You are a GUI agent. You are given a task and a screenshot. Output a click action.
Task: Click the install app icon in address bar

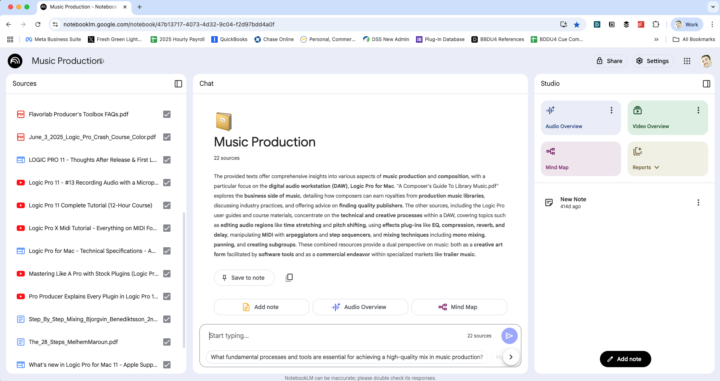[x=563, y=24]
